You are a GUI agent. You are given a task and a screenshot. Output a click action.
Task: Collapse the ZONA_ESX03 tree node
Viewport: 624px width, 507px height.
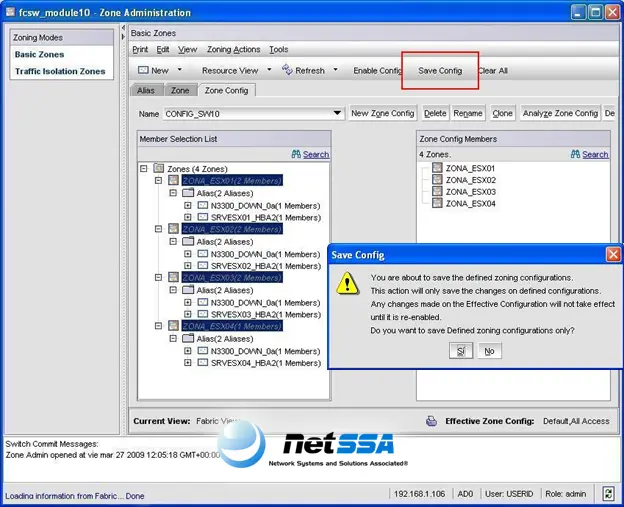158,277
